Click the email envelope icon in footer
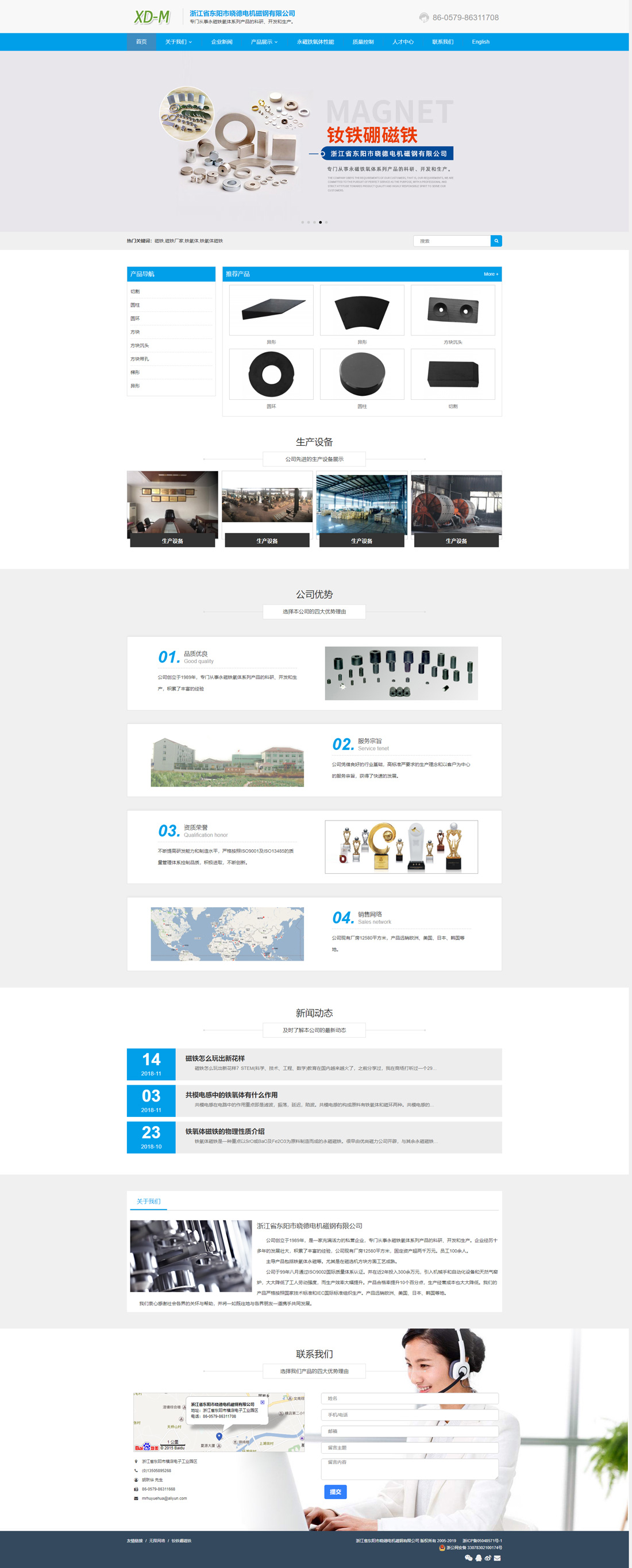Image resolution: width=632 pixels, height=1568 pixels. [x=498, y=1558]
